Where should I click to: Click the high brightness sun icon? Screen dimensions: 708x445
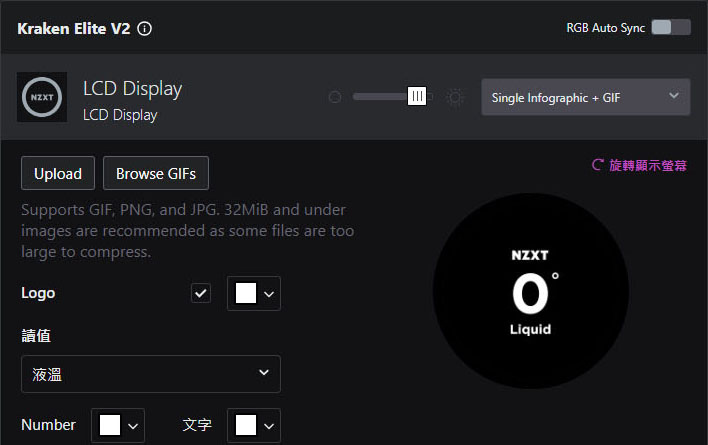click(x=455, y=97)
